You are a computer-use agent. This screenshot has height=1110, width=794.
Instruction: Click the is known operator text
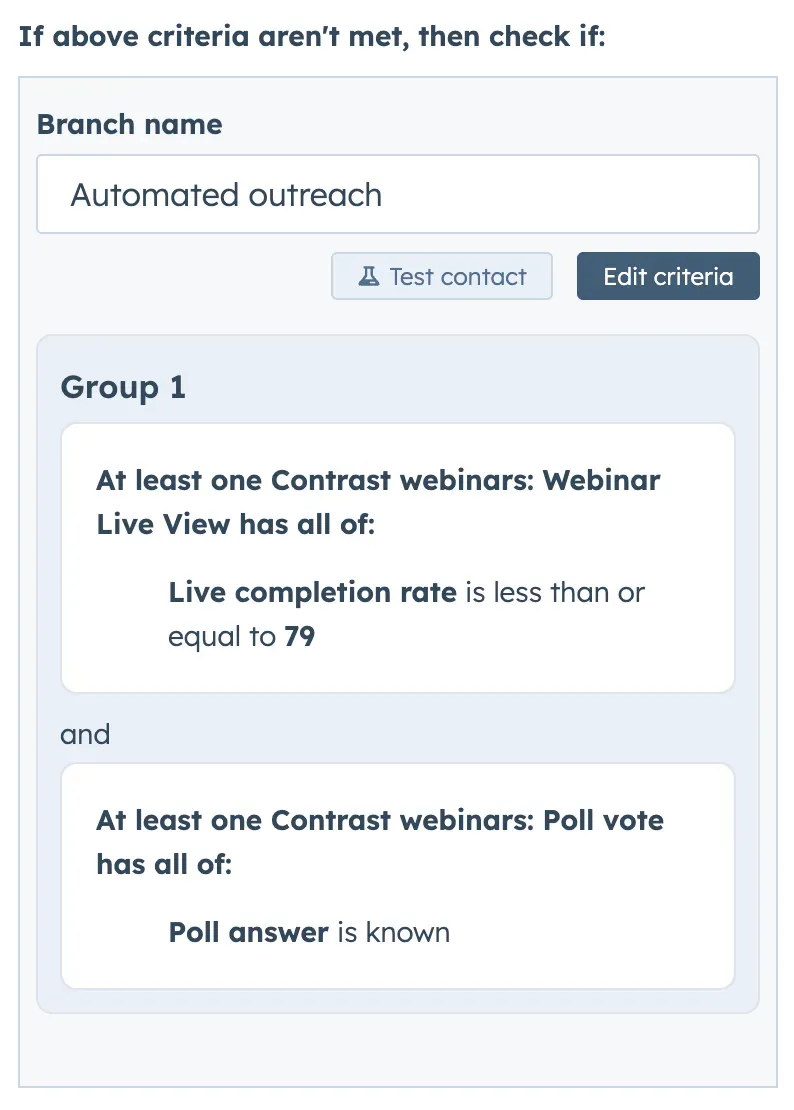(394, 932)
